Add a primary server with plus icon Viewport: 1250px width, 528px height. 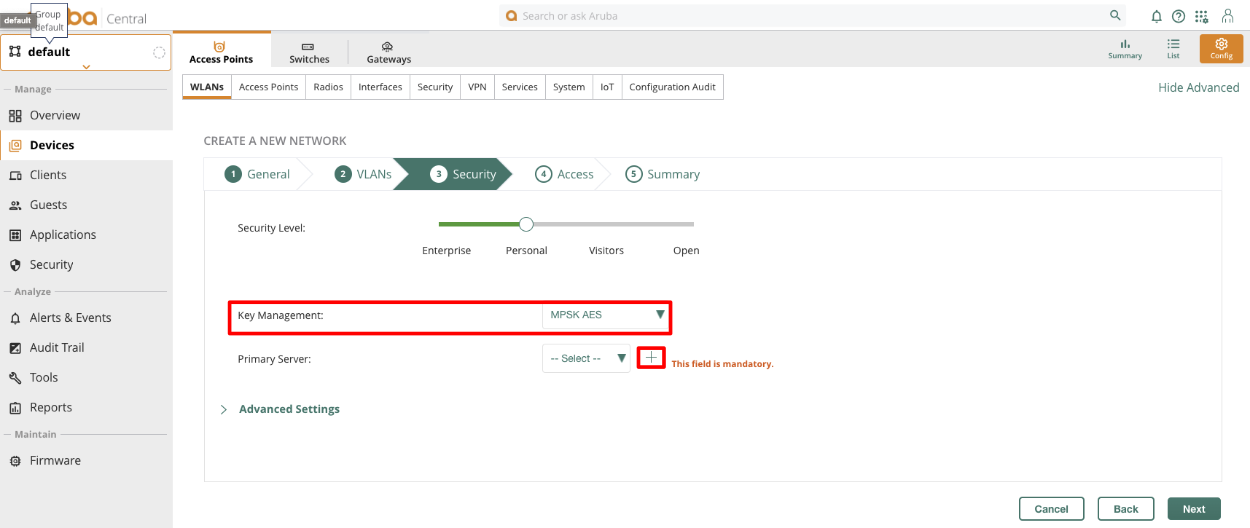[651, 358]
